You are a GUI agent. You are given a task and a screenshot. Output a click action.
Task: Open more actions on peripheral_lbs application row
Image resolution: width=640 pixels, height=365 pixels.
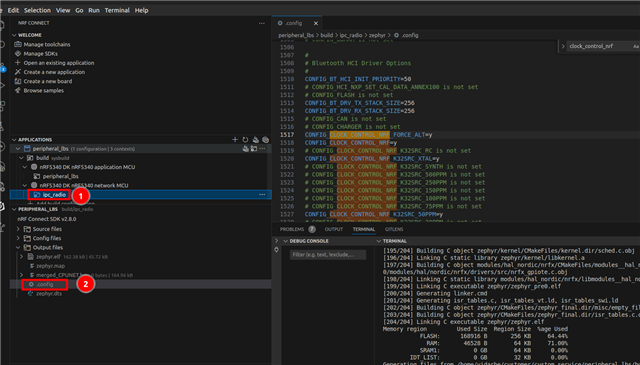tap(262, 149)
